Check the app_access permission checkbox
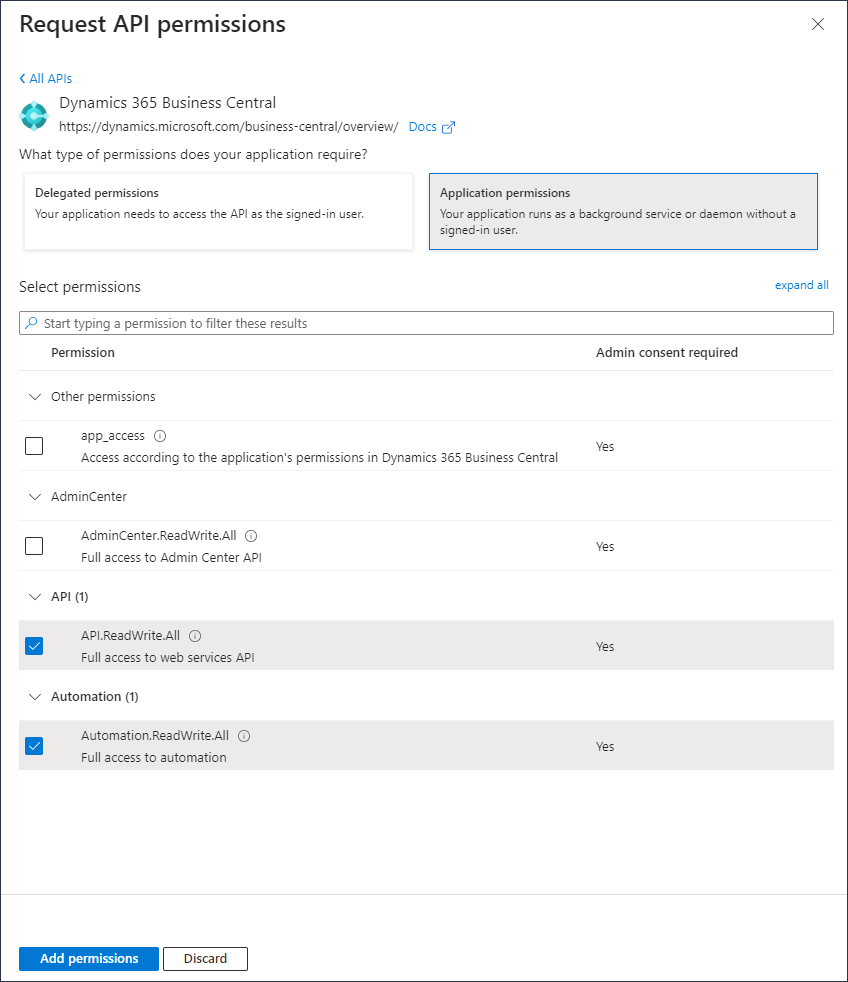Image resolution: width=848 pixels, height=982 pixels. pos(34,446)
